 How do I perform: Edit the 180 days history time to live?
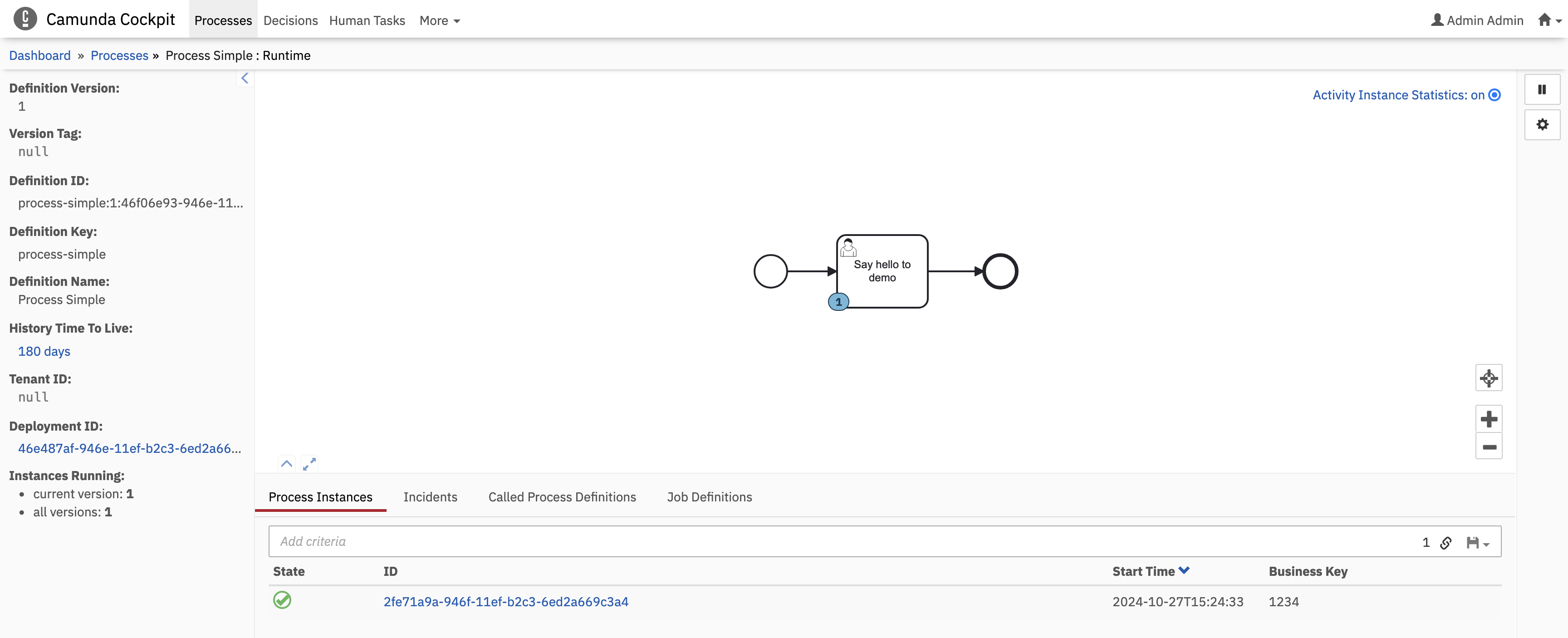point(44,351)
